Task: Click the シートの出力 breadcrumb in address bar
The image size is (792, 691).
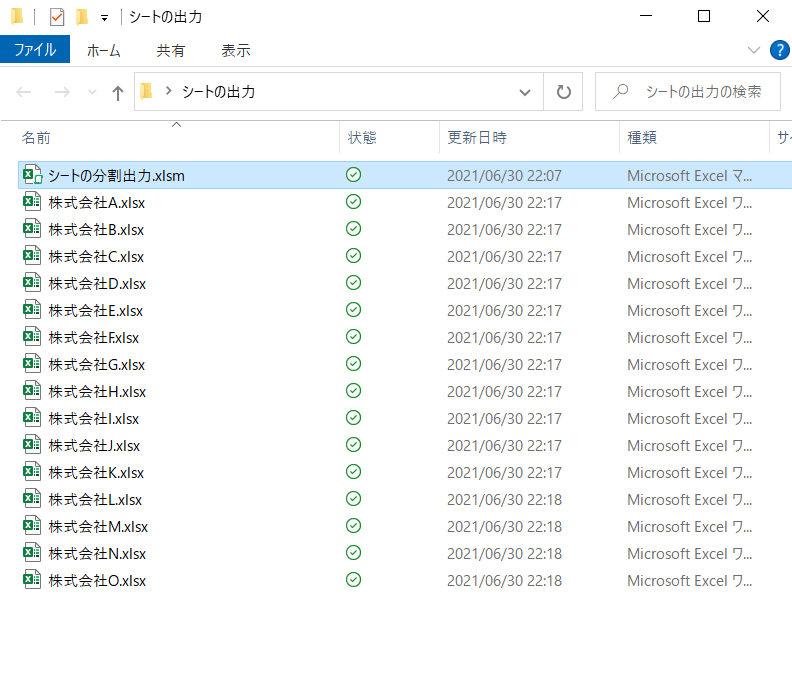Action: point(218,92)
